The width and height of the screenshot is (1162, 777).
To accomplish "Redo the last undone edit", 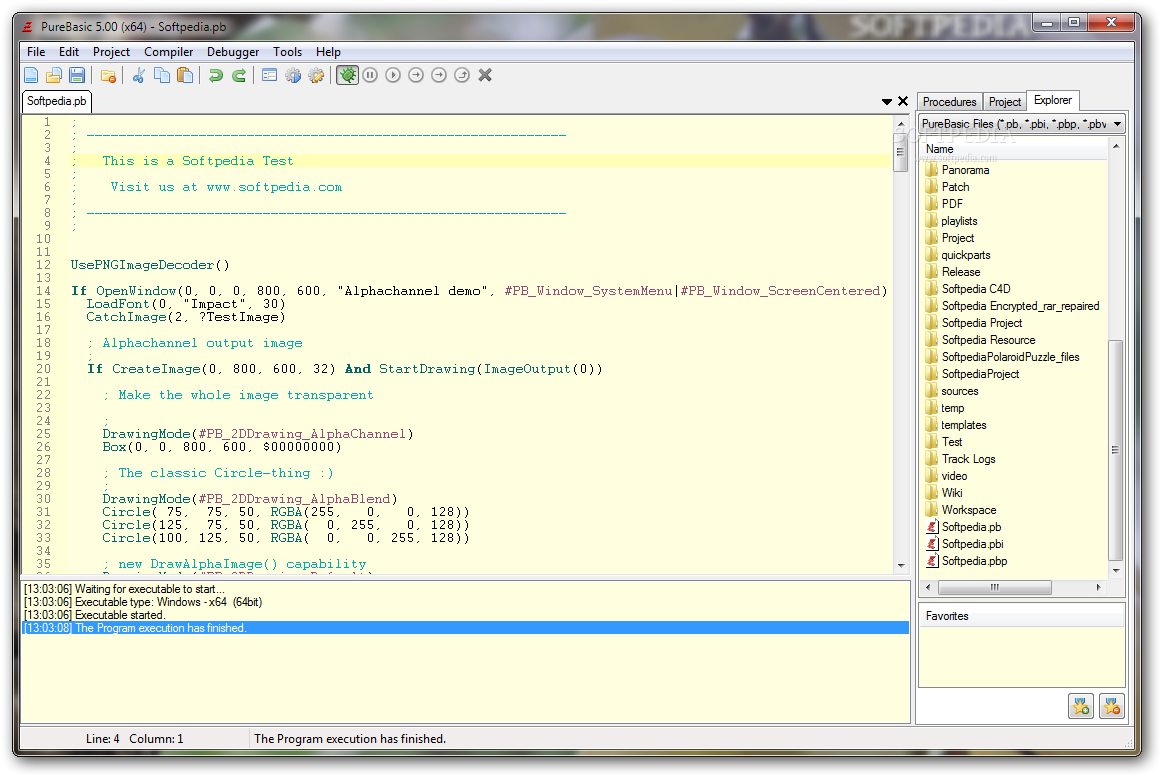I will coord(239,75).
